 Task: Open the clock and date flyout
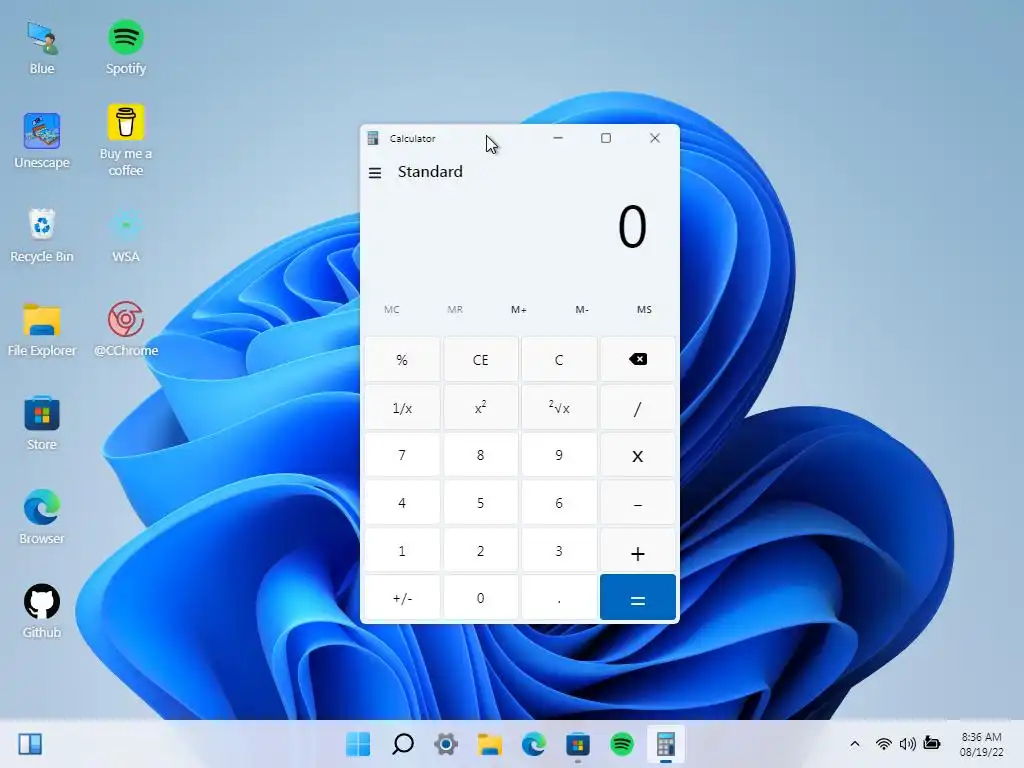pyautogui.click(x=981, y=744)
